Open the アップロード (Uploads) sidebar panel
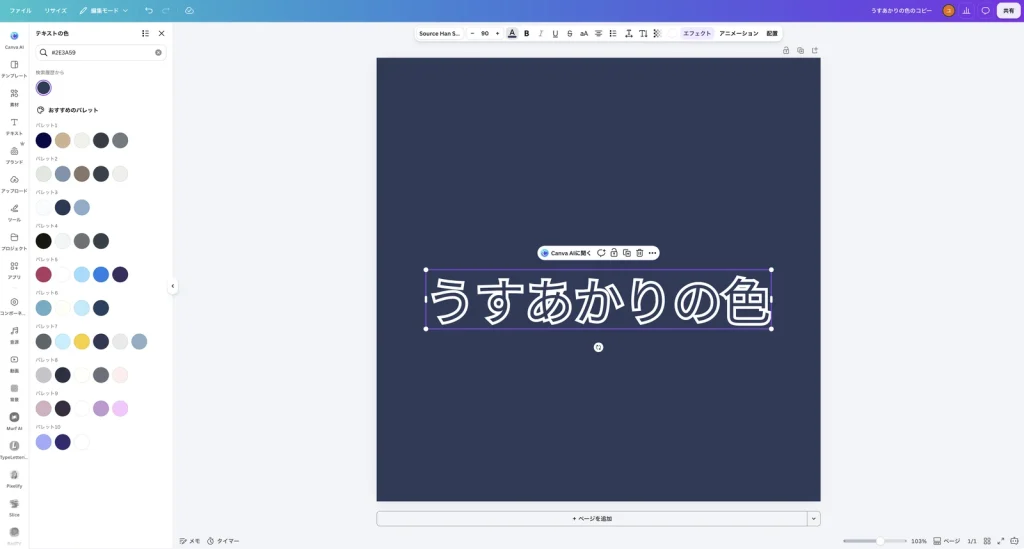Viewport: 1024px width, 549px height. click(14, 183)
